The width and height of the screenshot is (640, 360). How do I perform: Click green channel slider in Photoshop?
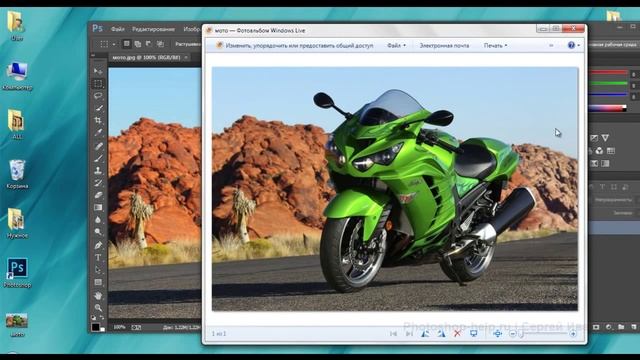608,84
